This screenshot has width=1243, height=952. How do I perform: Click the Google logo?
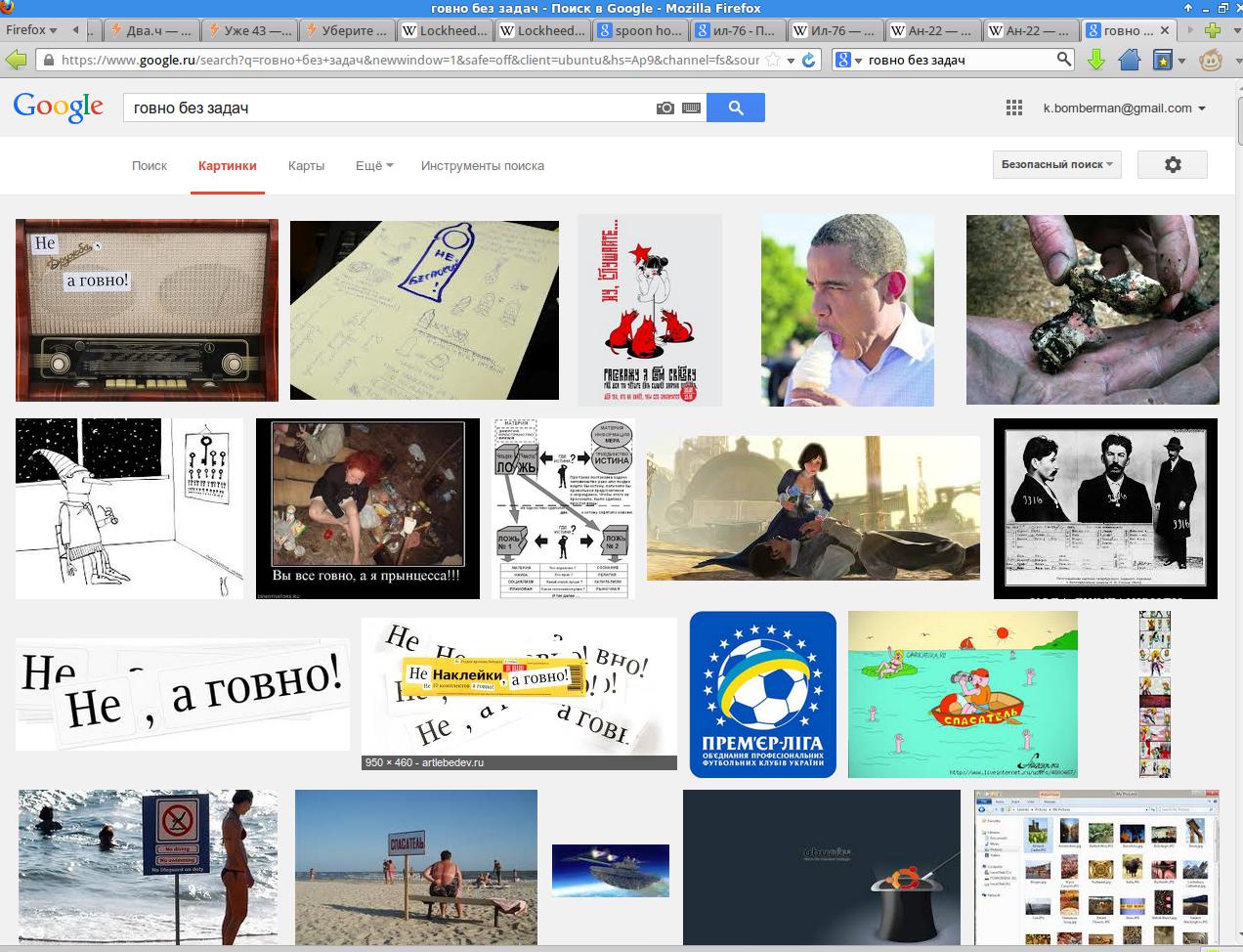coord(59,108)
